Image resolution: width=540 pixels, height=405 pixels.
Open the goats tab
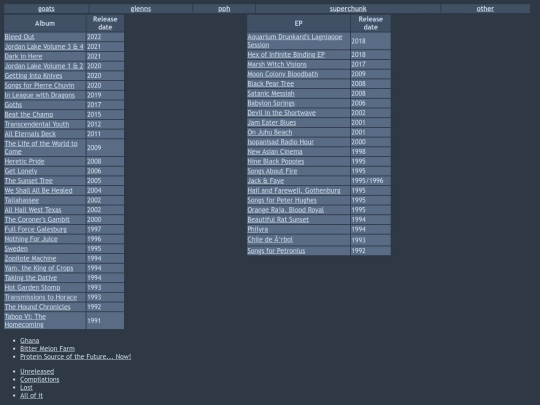click(46, 9)
